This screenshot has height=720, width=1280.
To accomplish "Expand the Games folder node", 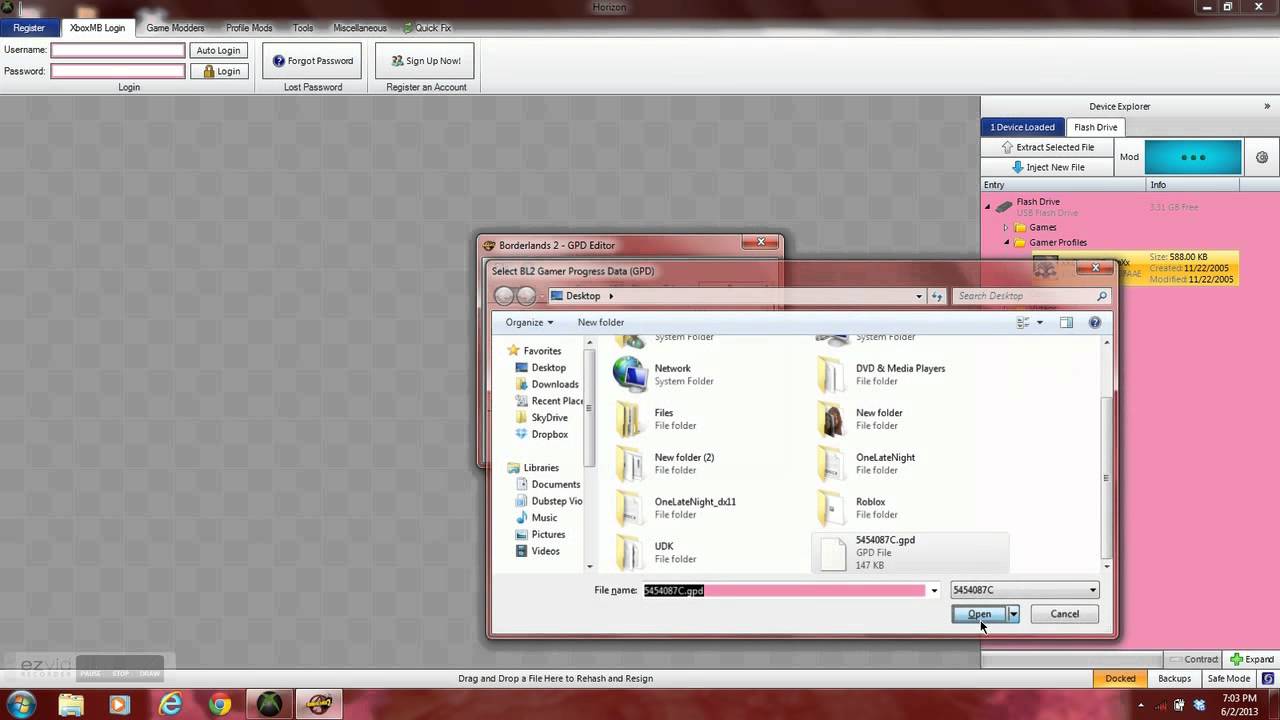I will tap(1006, 228).
